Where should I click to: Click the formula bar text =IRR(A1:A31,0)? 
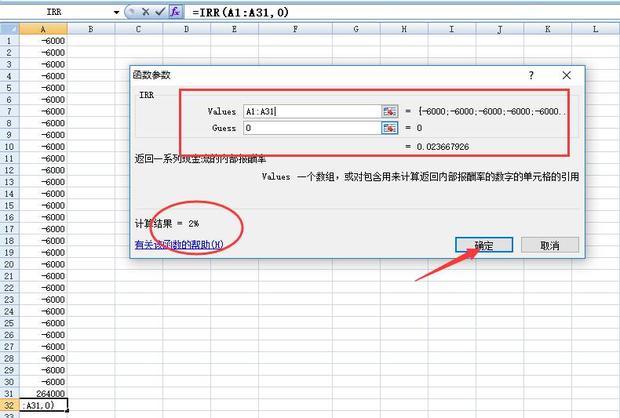click(240, 12)
